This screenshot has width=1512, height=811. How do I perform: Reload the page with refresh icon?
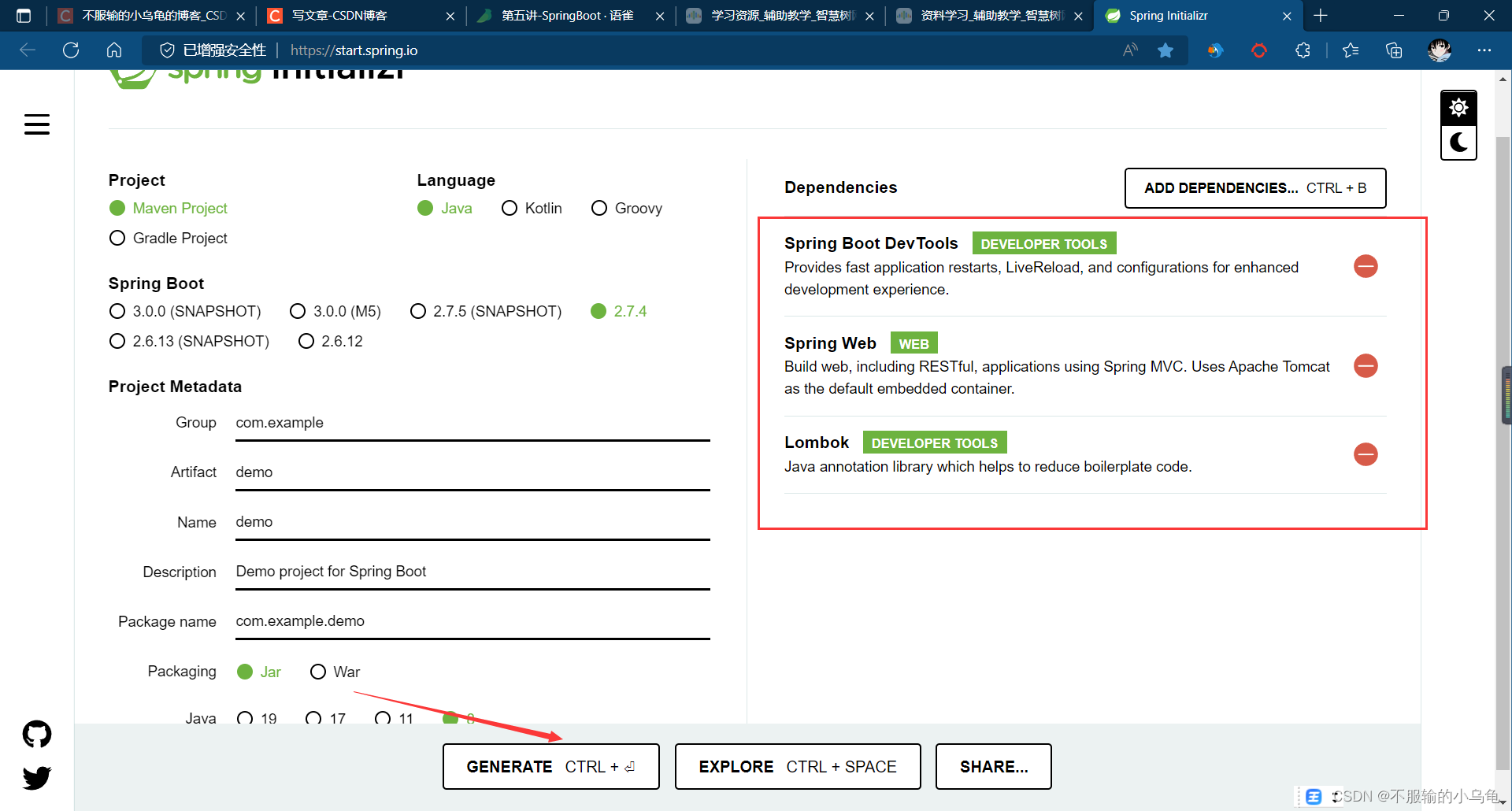point(71,50)
